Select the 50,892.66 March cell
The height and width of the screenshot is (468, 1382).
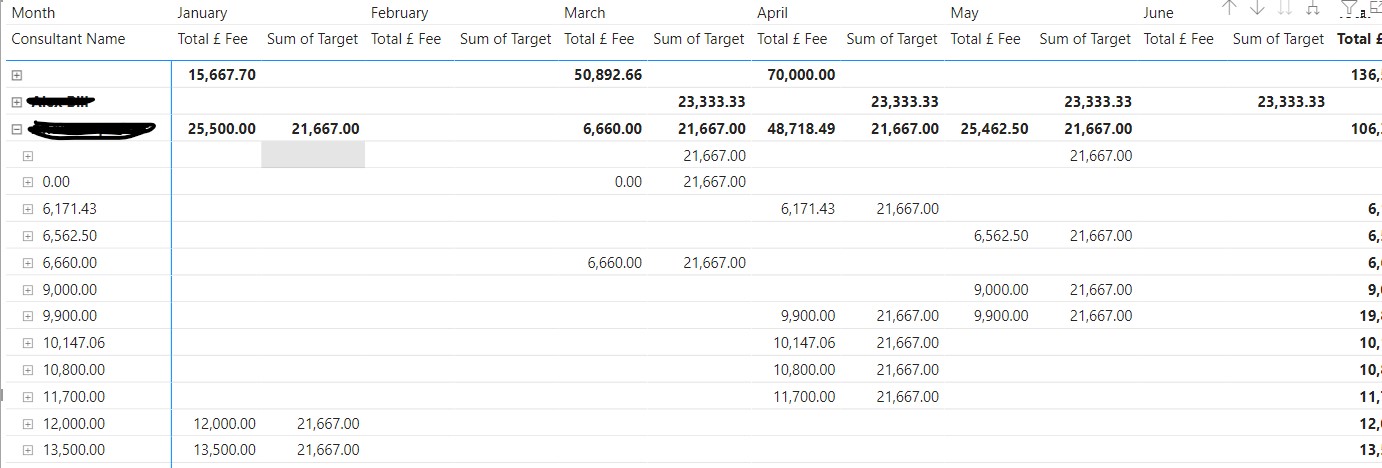(x=608, y=75)
